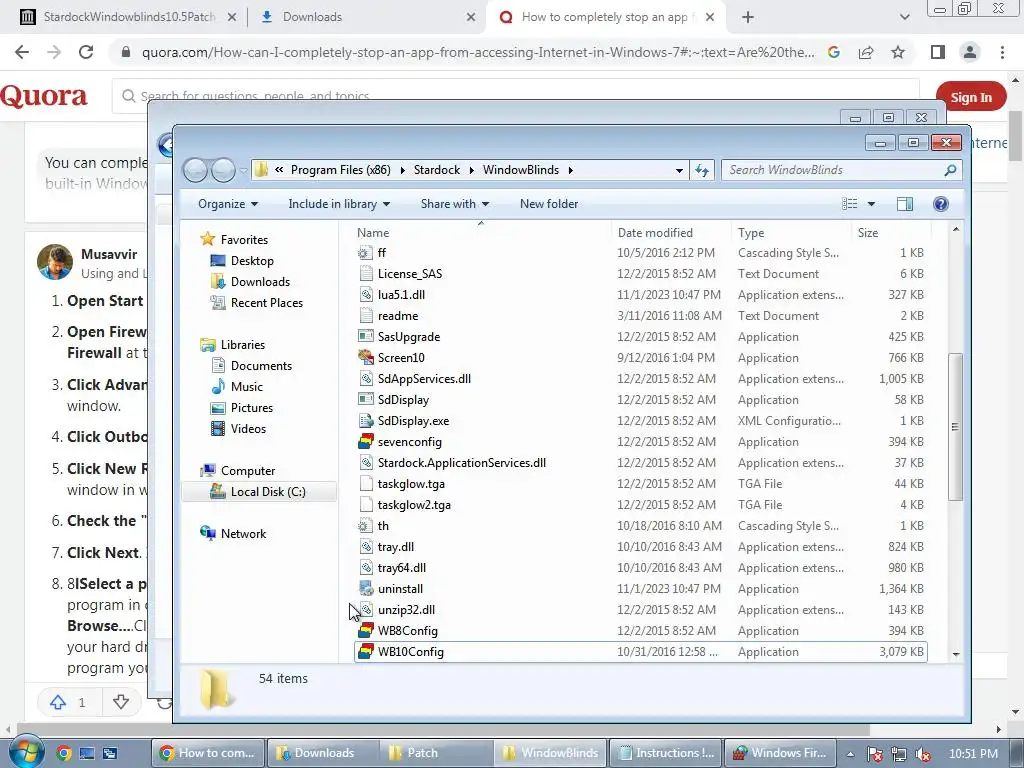1024x768 pixels.
Task: Open Windows Firewall taskbar item
Action: coord(781,753)
